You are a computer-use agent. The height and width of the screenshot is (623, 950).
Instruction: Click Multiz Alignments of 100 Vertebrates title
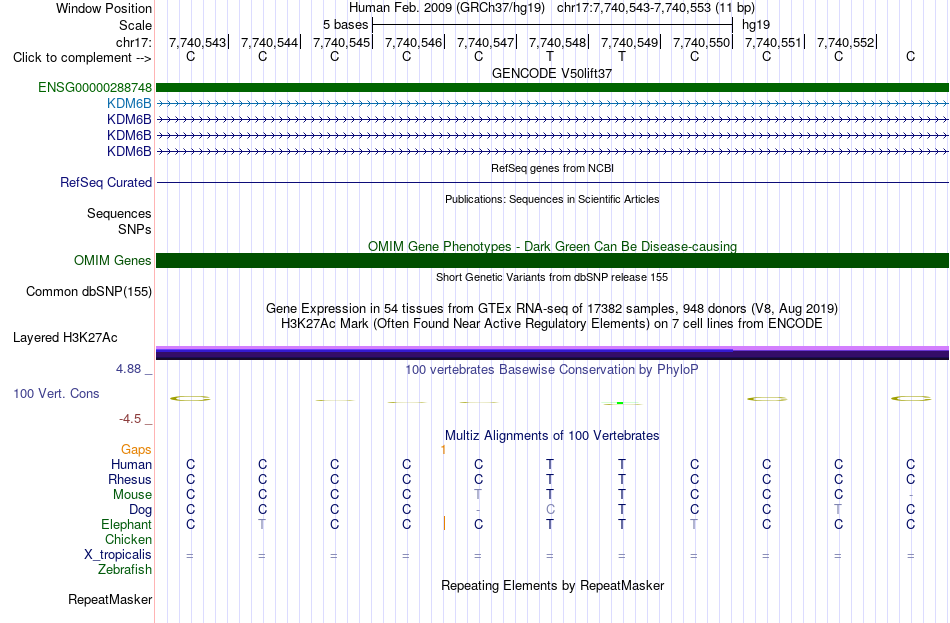(552, 436)
